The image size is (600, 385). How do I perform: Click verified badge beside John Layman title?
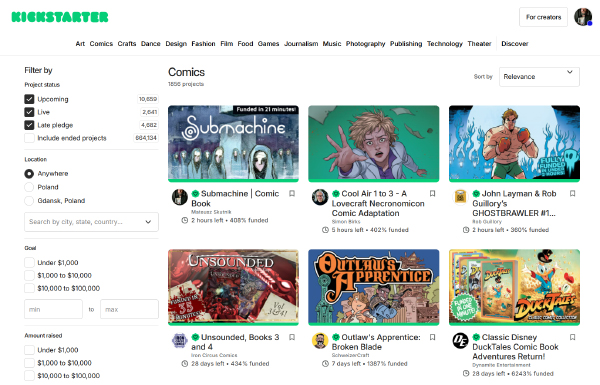pyautogui.click(x=476, y=194)
